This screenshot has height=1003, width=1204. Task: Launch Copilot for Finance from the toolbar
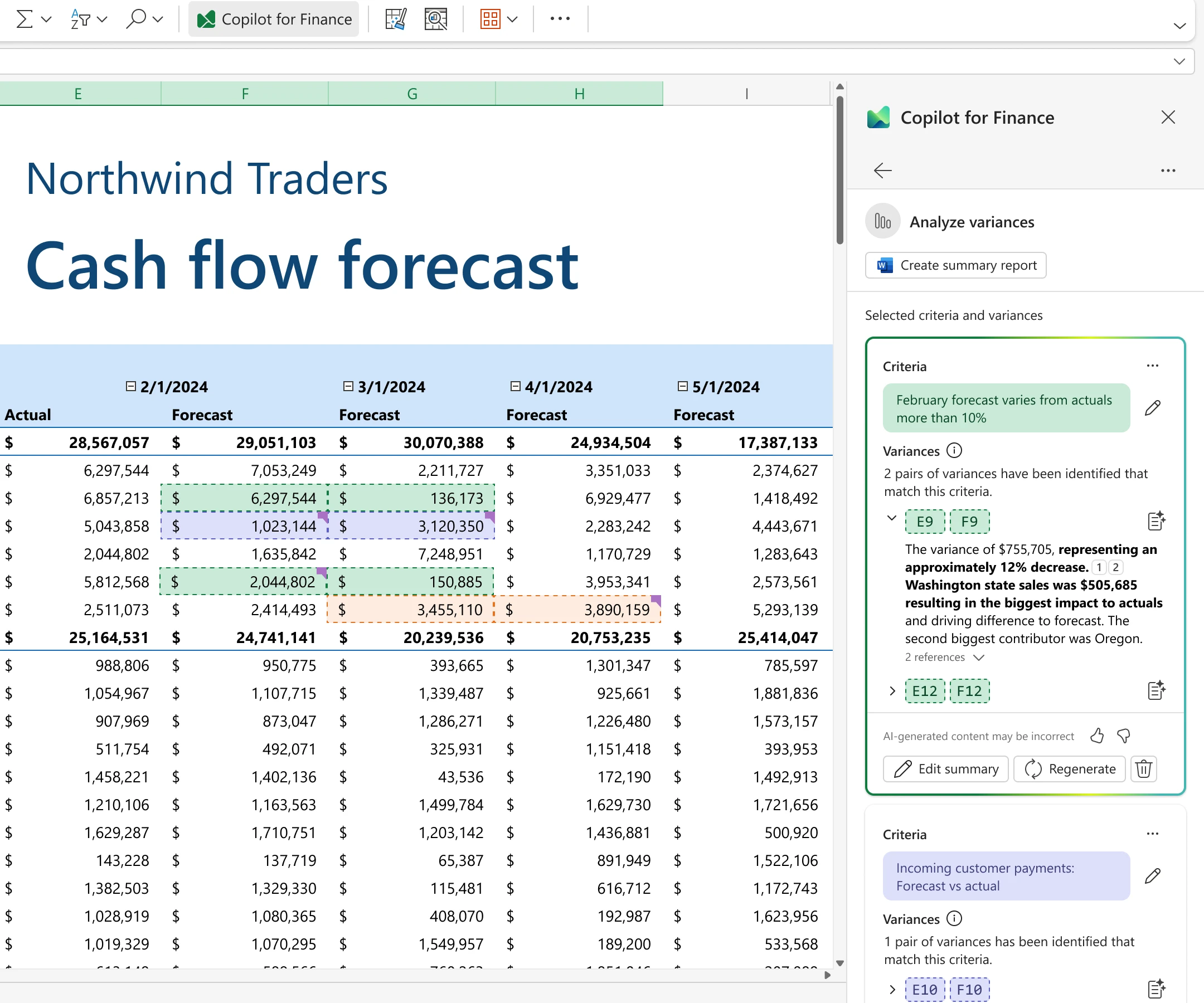274,19
